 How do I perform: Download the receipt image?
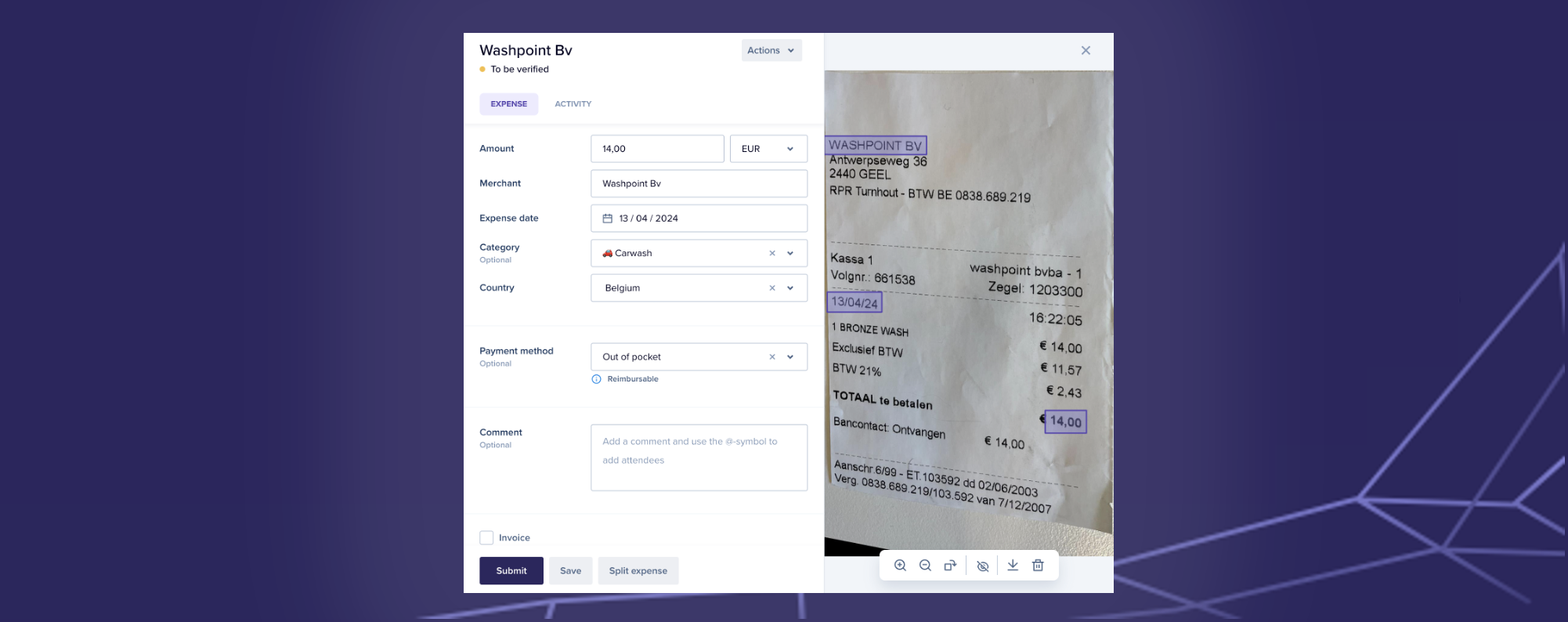tap(1013, 566)
